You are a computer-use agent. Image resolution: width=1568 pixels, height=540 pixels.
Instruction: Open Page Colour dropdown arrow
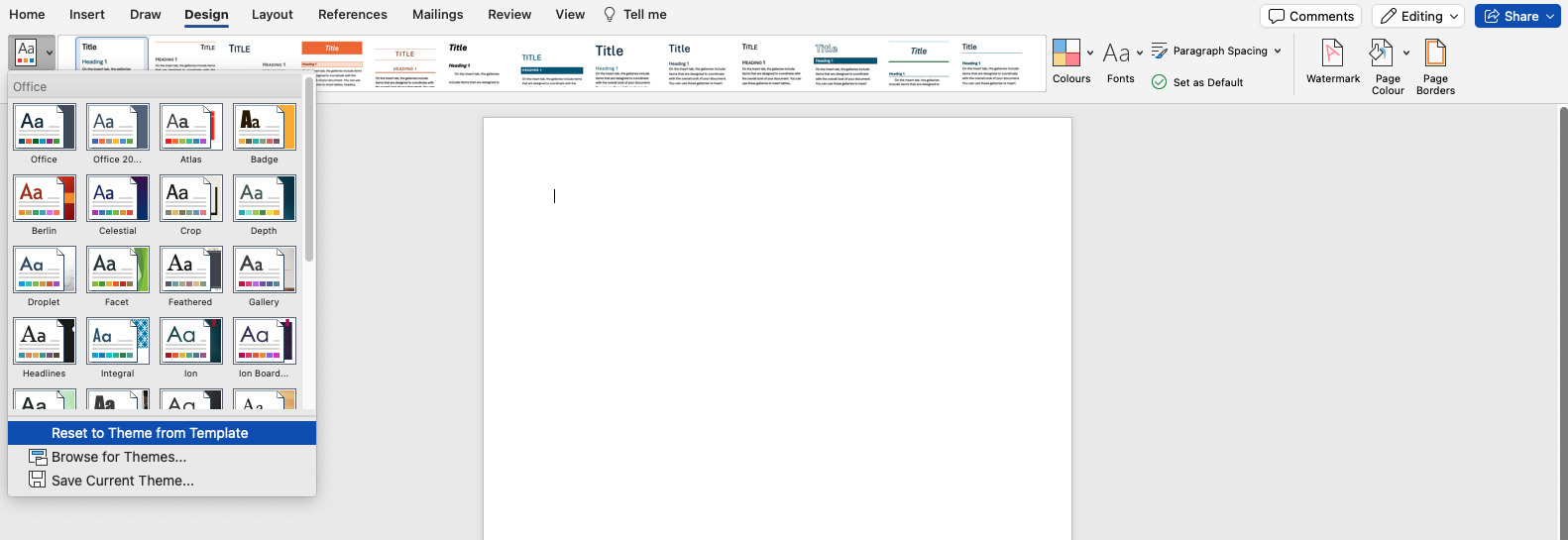(1405, 54)
